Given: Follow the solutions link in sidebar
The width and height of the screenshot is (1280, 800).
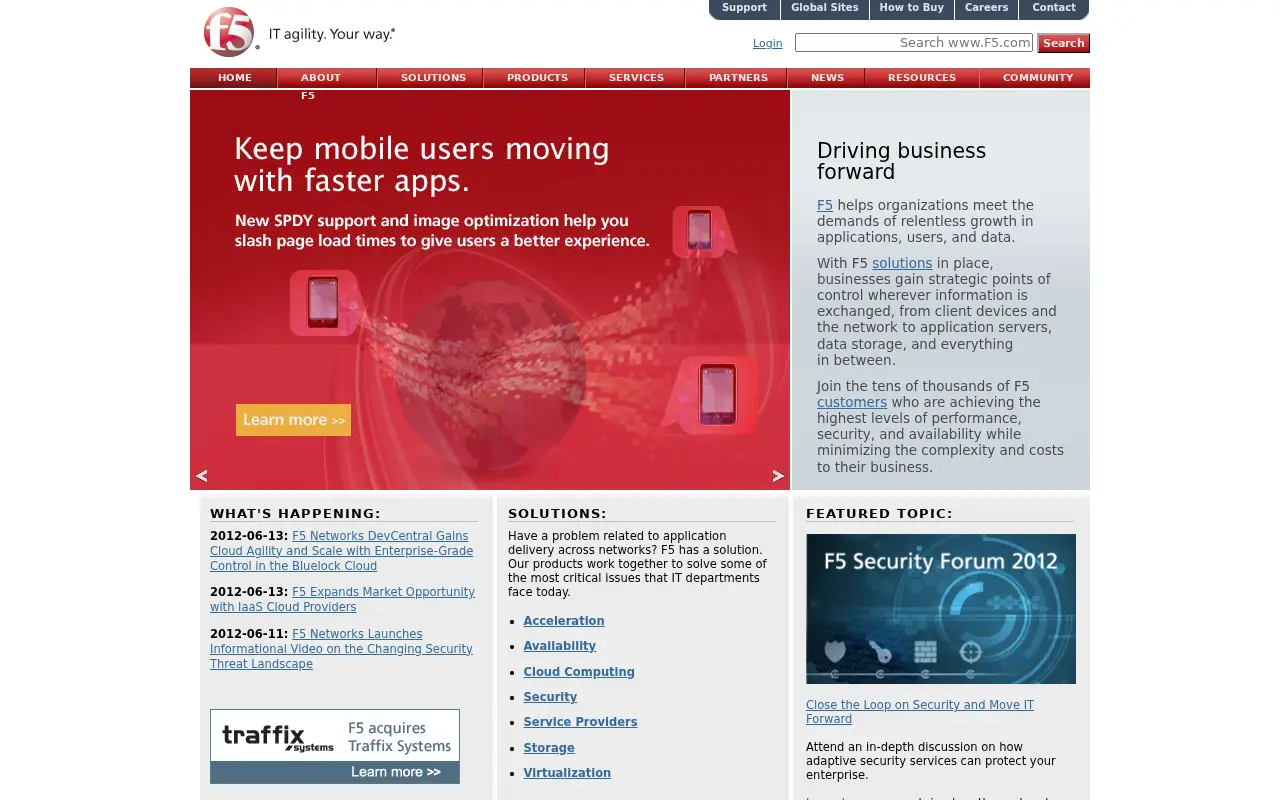Looking at the screenshot, I should click(x=902, y=264).
